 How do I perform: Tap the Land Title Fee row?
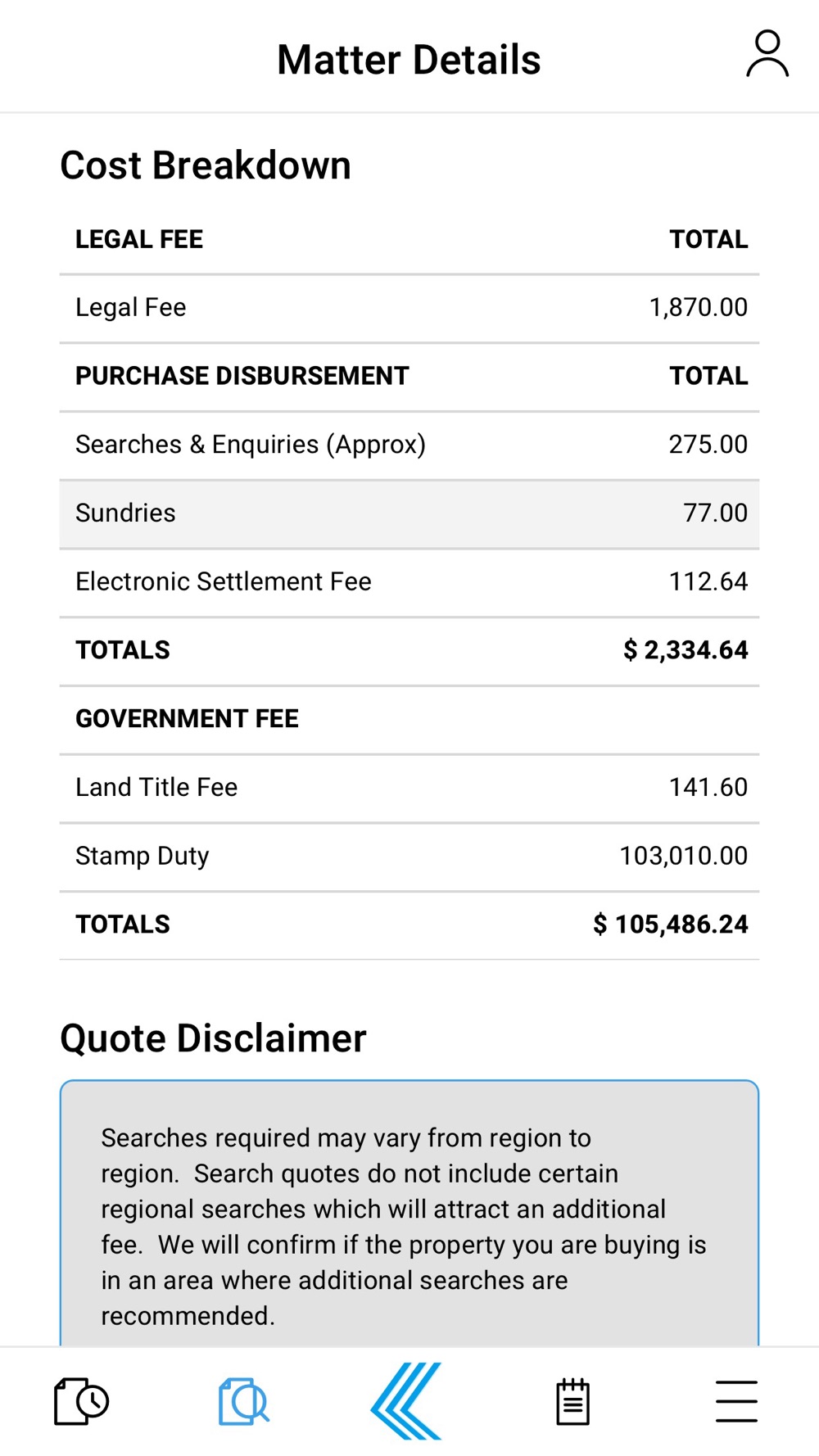409,788
